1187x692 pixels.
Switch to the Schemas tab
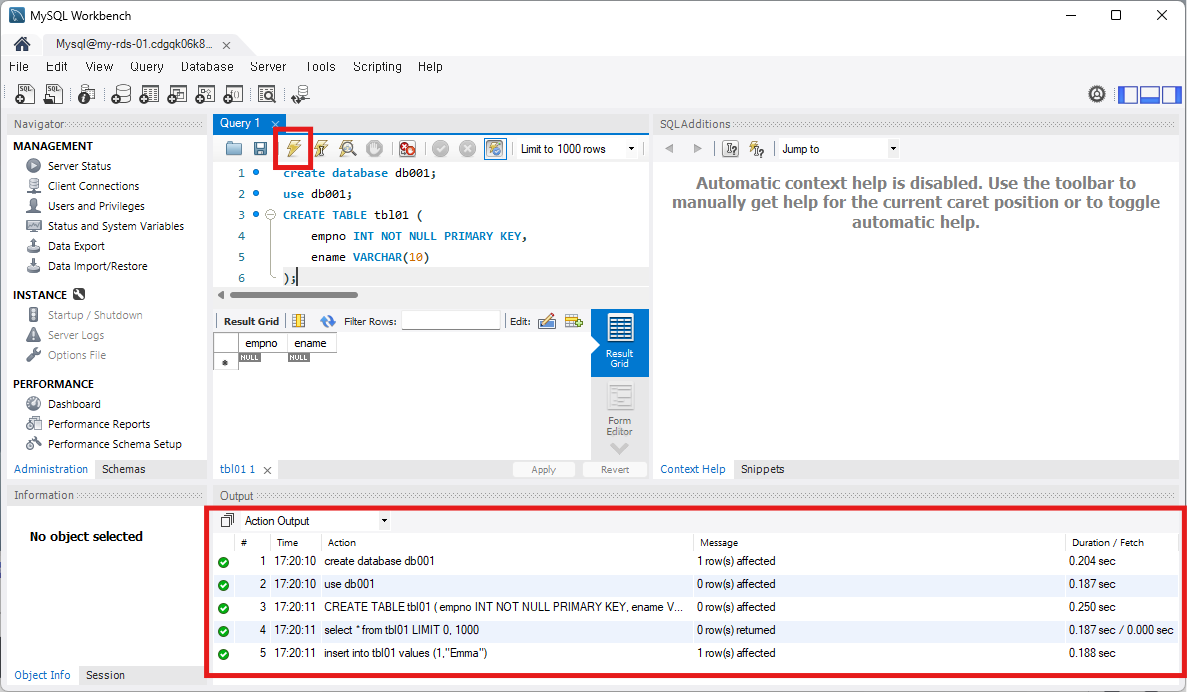click(x=123, y=469)
